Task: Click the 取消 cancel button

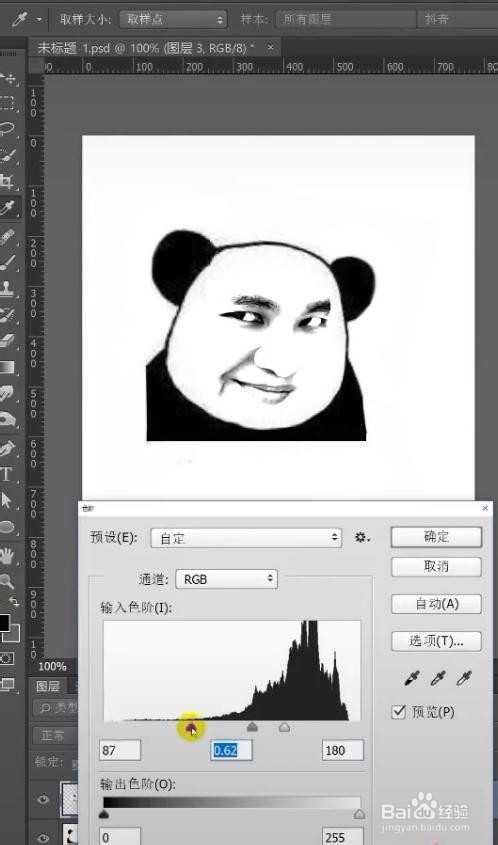Action: point(436,566)
